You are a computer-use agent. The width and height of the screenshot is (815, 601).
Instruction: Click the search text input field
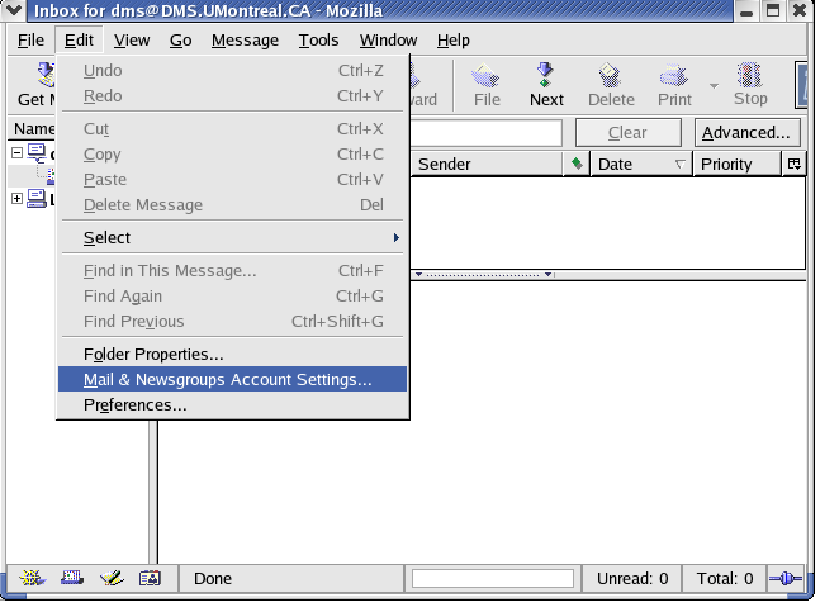(486, 133)
